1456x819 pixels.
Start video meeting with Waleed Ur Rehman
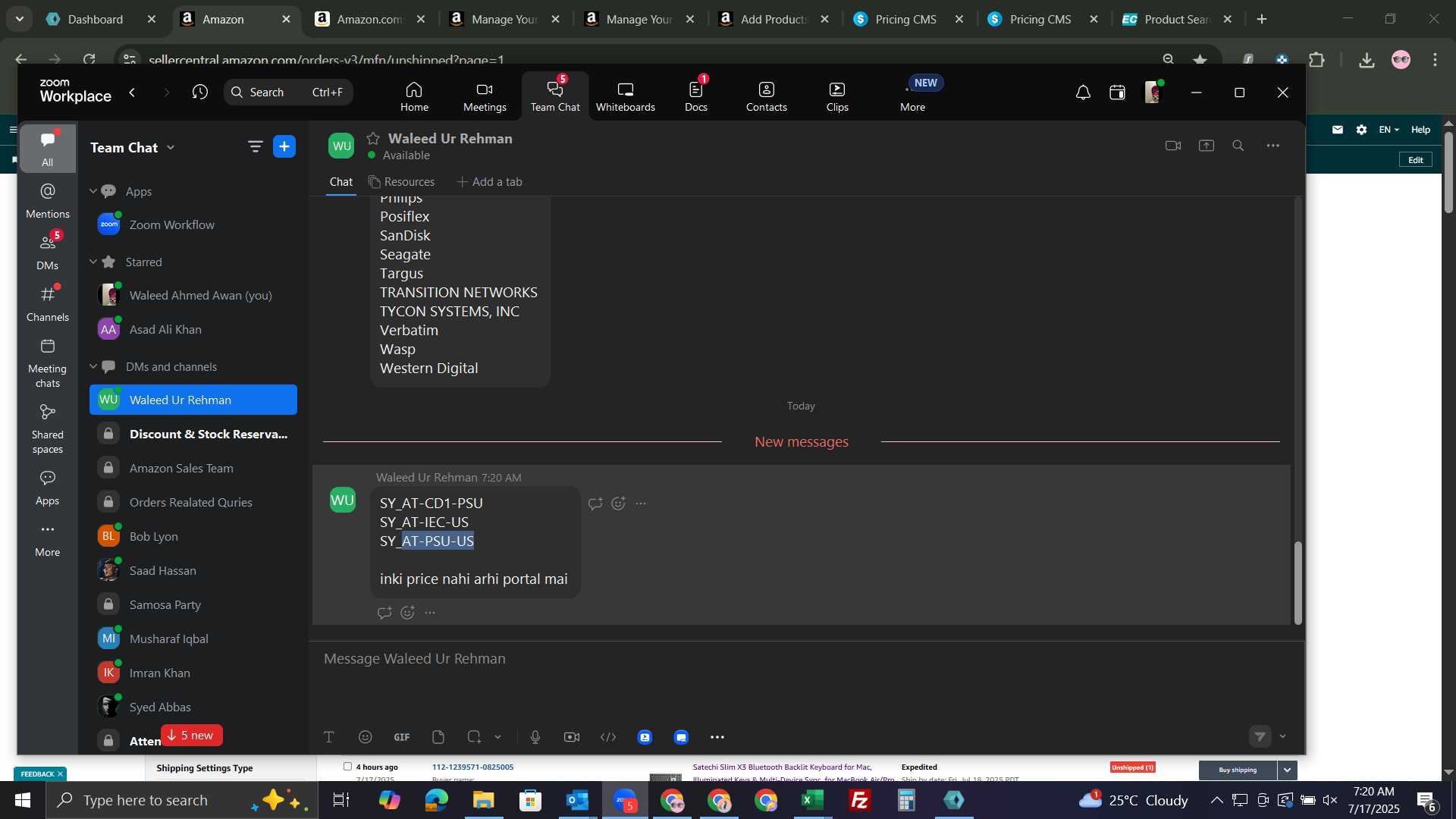coord(1173,146)
